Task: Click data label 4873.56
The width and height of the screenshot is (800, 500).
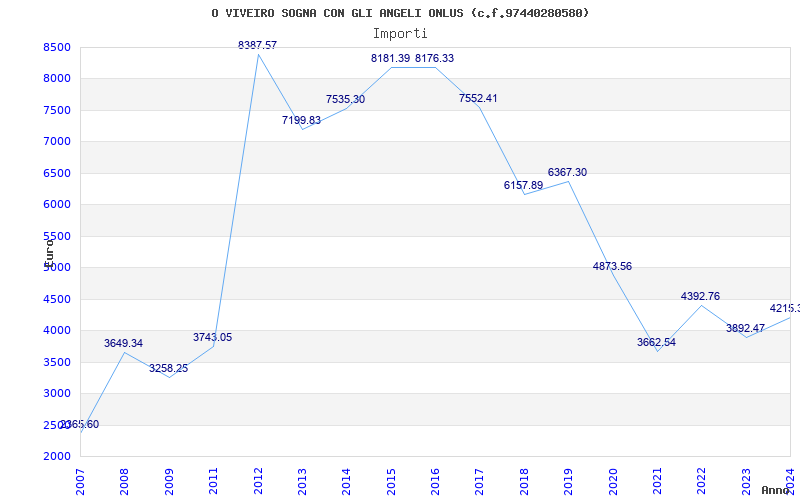Action: tap(612, 266)
